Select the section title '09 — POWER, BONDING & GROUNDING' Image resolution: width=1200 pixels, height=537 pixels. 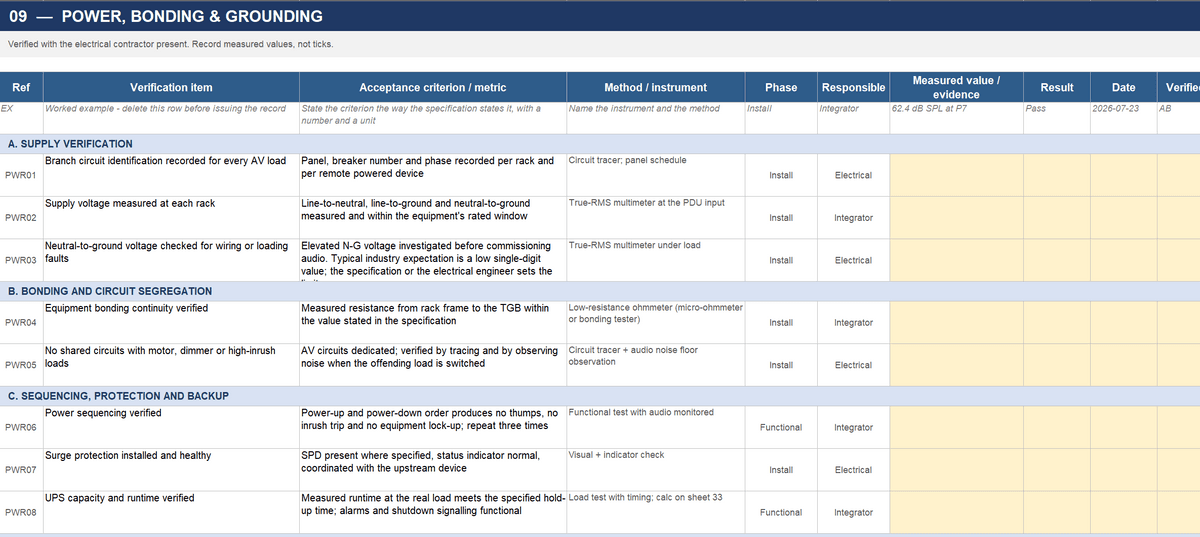pos(165,16)
